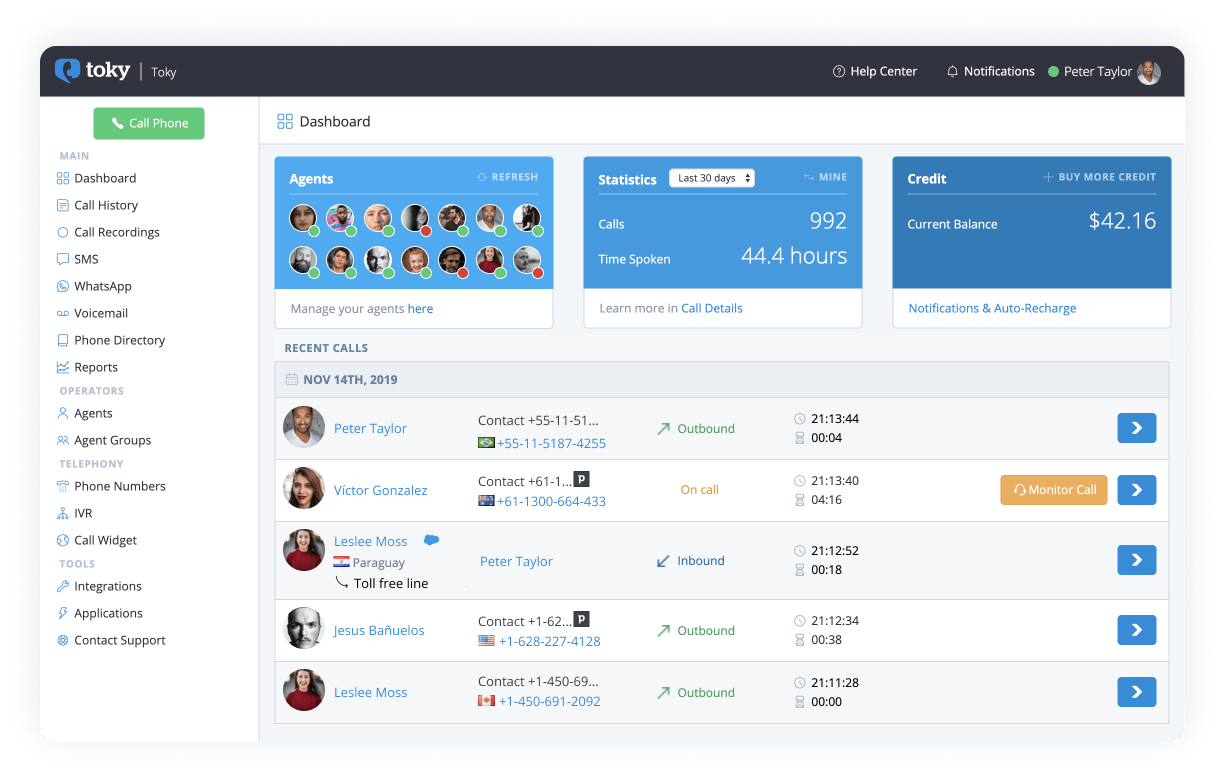Open details arrow for Jesus Bañuelos call
The width and height of the screenshot is (1225, 776).
(1137, 630)
